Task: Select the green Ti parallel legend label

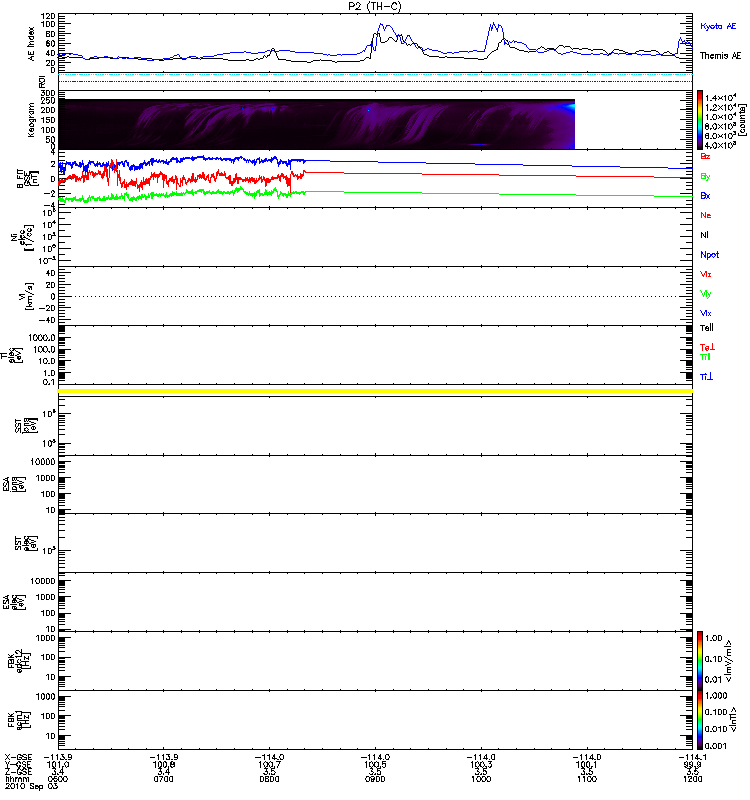Action: coord(705,357)
